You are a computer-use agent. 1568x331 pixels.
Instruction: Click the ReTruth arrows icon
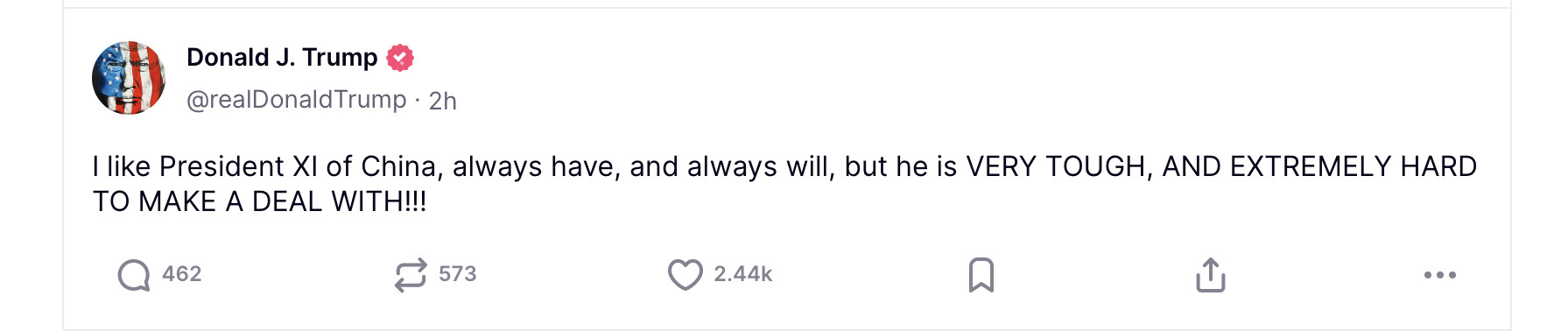(411, 275)
